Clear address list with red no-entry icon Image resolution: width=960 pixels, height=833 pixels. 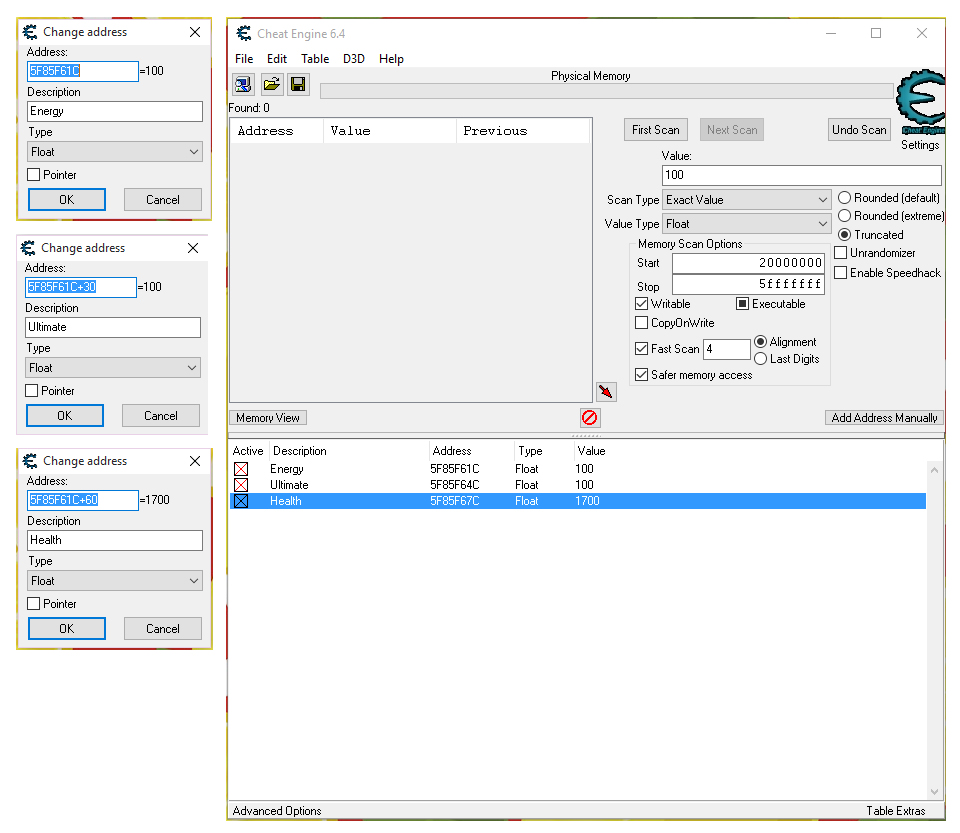[590, 418]
